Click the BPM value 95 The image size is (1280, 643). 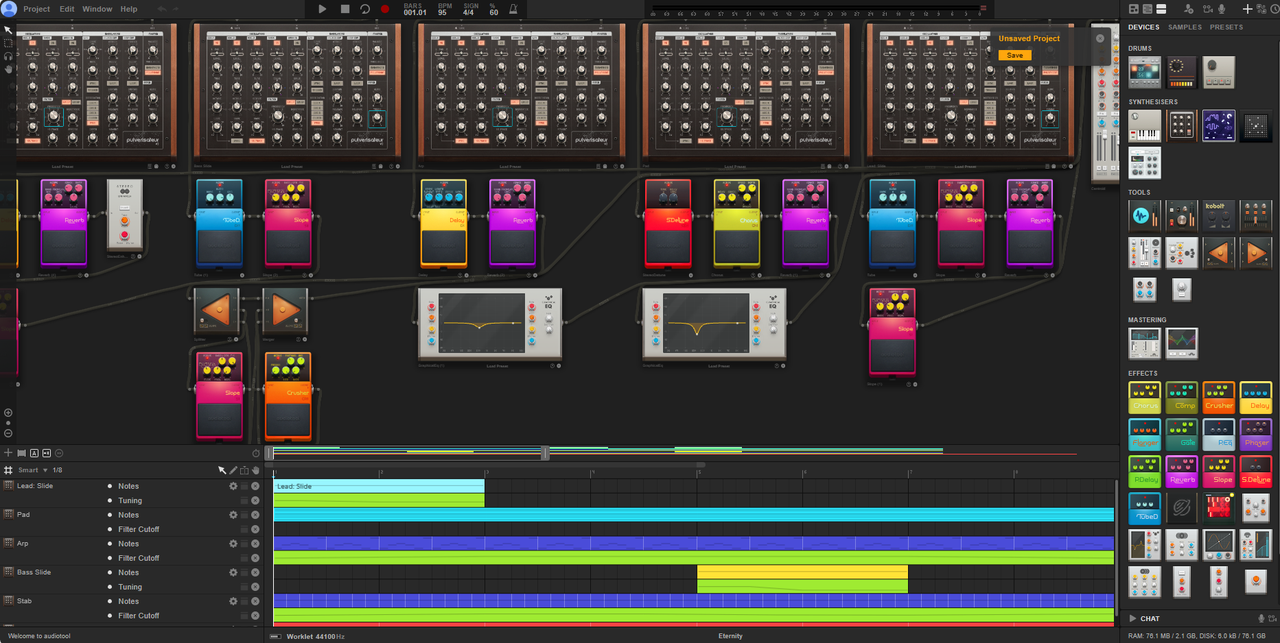pyautogui.click(x=442, y=12)
